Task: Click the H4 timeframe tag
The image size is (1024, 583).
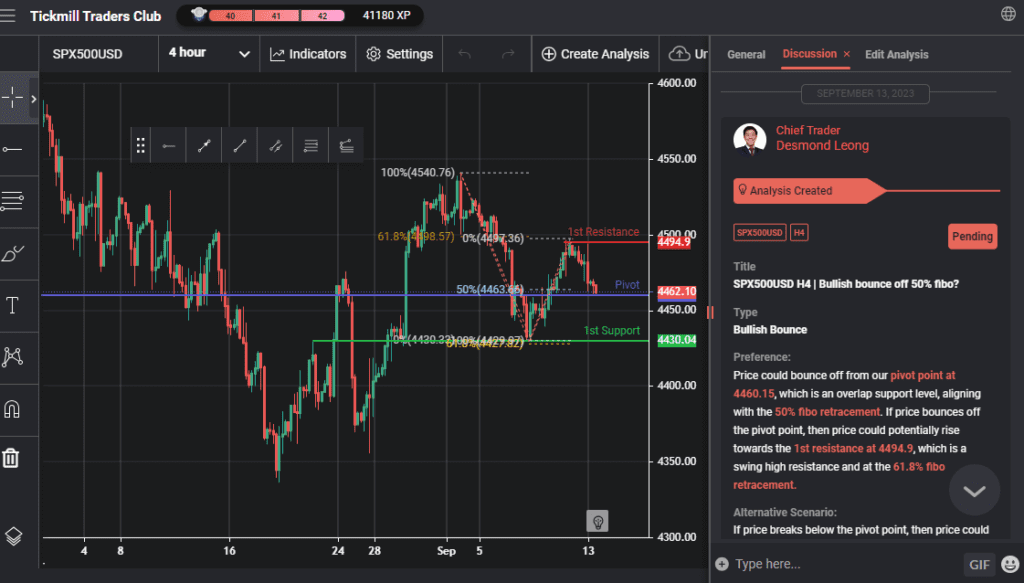Action: click(799, 232)
